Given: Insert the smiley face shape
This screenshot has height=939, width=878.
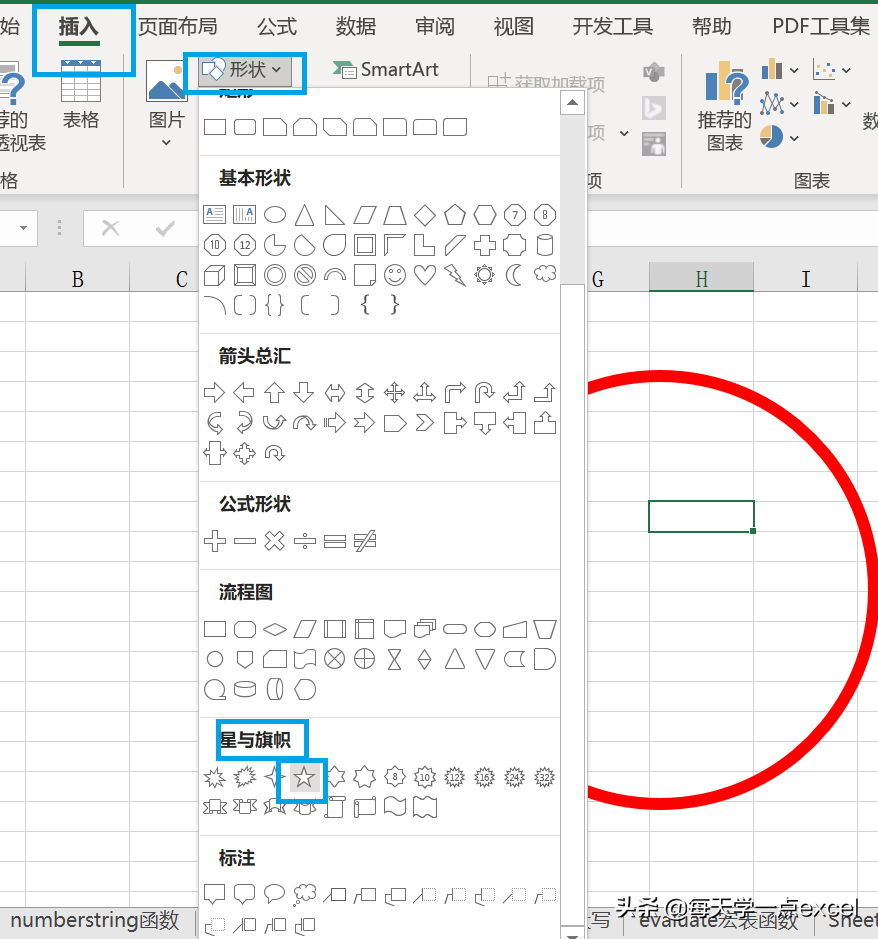Looking at the screenshot, I should pyautogui.click(x=395, y=275).
